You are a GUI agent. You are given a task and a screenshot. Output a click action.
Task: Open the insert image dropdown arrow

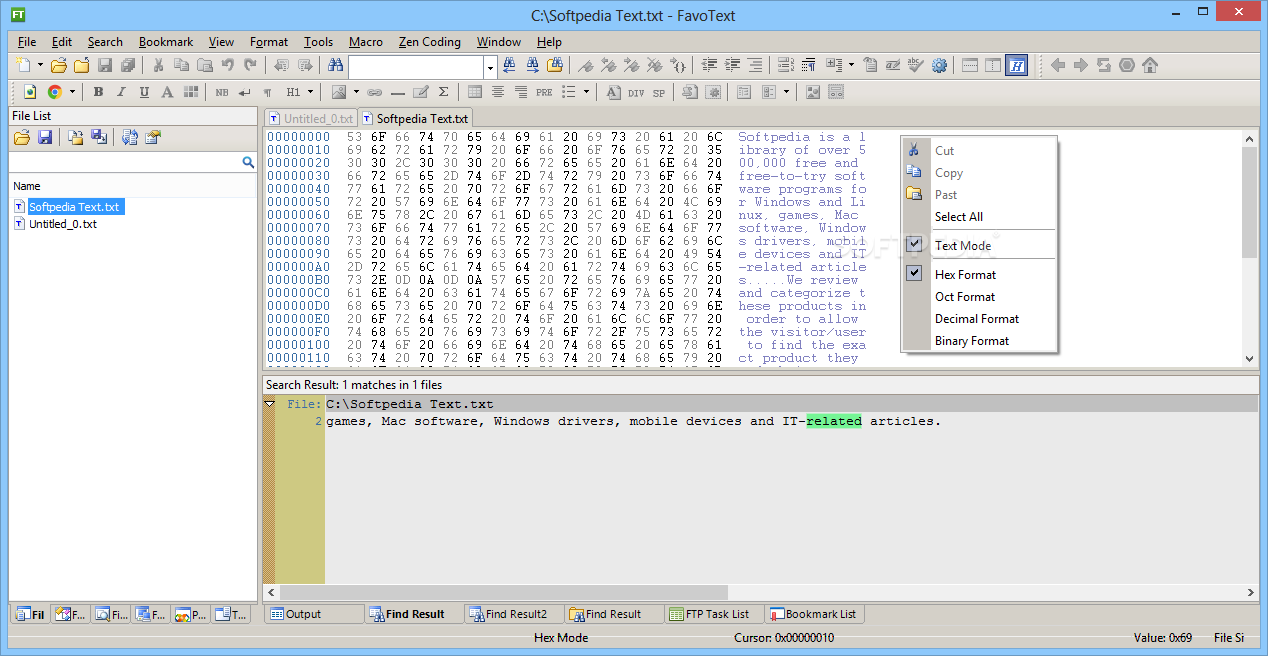coord(356,92)
